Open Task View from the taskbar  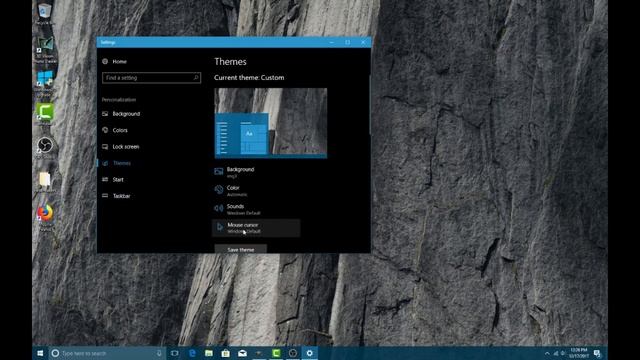point(175,353)
